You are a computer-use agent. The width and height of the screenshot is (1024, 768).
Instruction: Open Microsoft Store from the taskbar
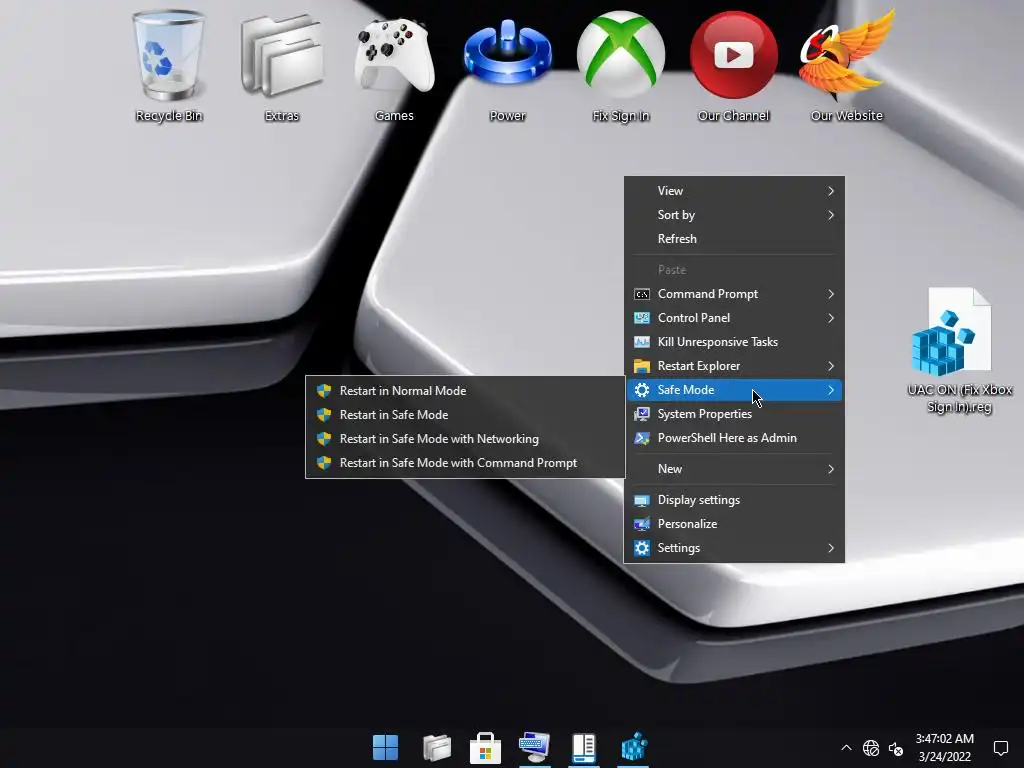pyautogui.click(x=485, y=747)
